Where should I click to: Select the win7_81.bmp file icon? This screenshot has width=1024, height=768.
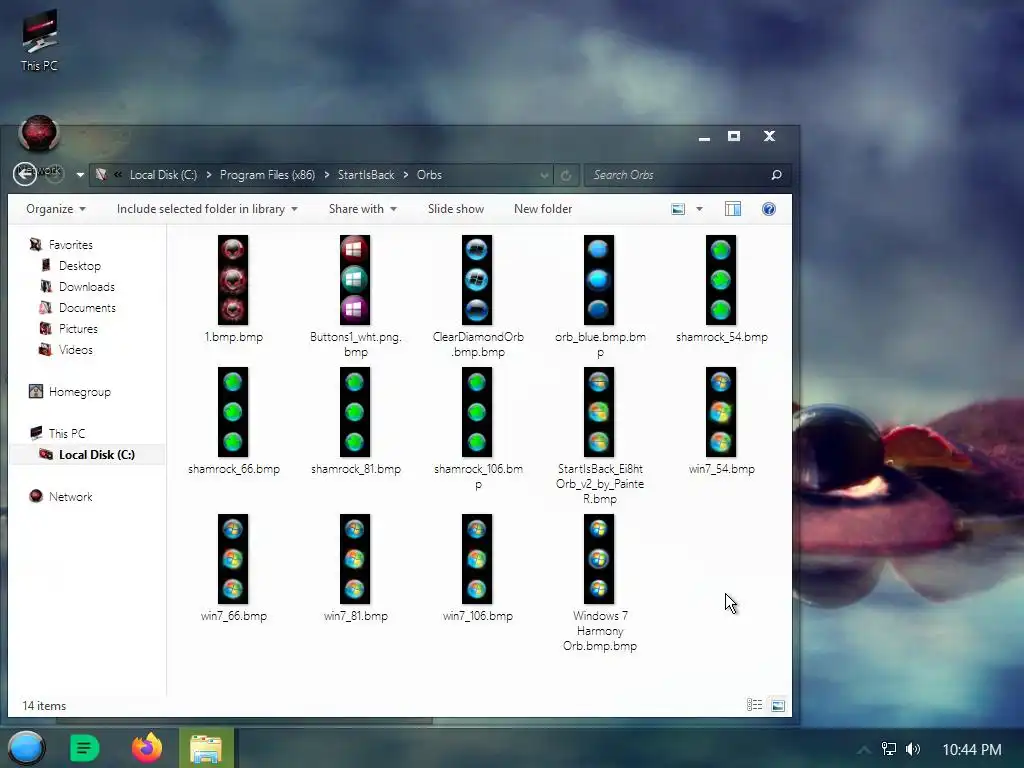pos(355,558)
